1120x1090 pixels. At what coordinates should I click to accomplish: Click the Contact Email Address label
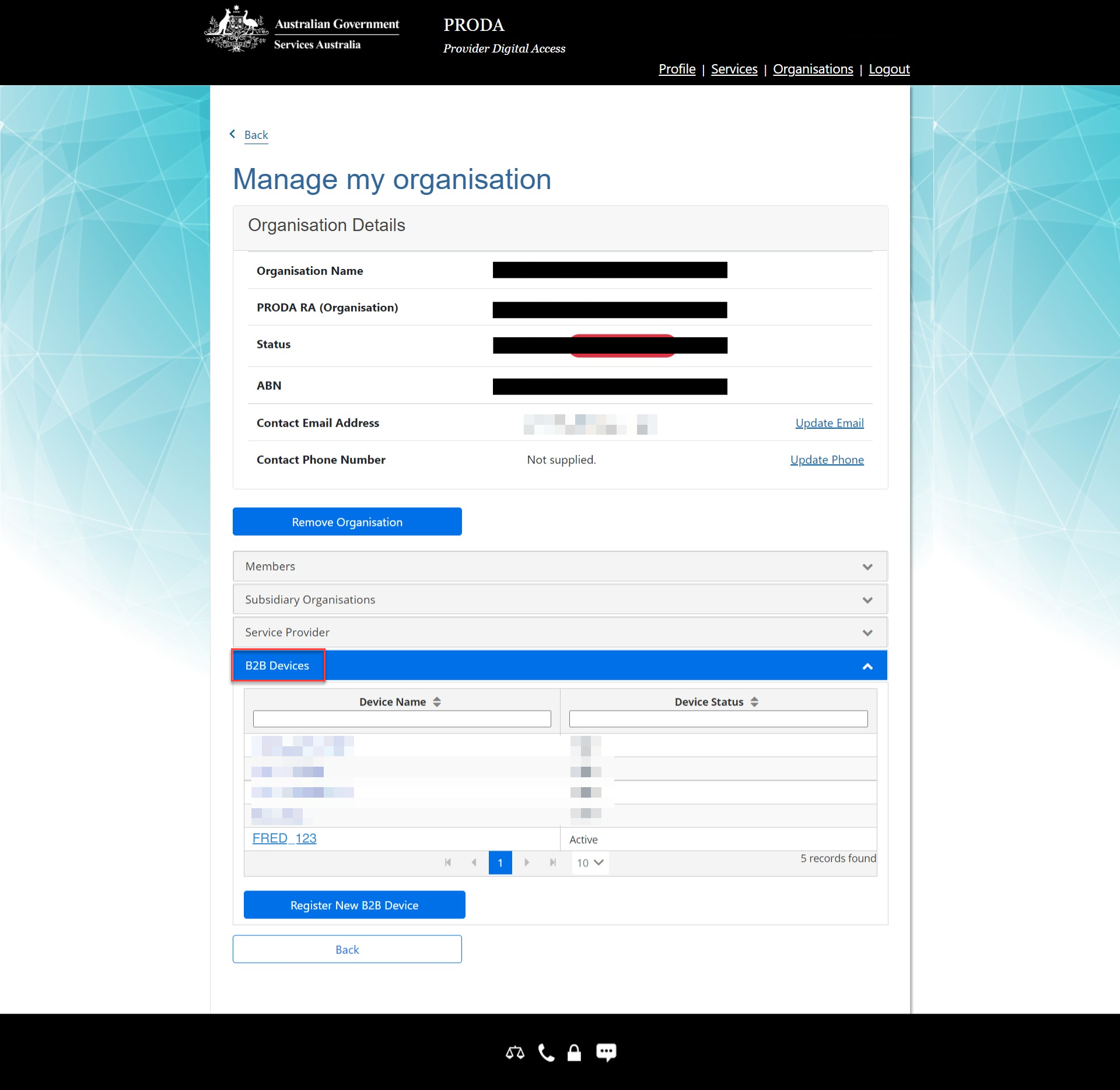(x=318, y=423)
